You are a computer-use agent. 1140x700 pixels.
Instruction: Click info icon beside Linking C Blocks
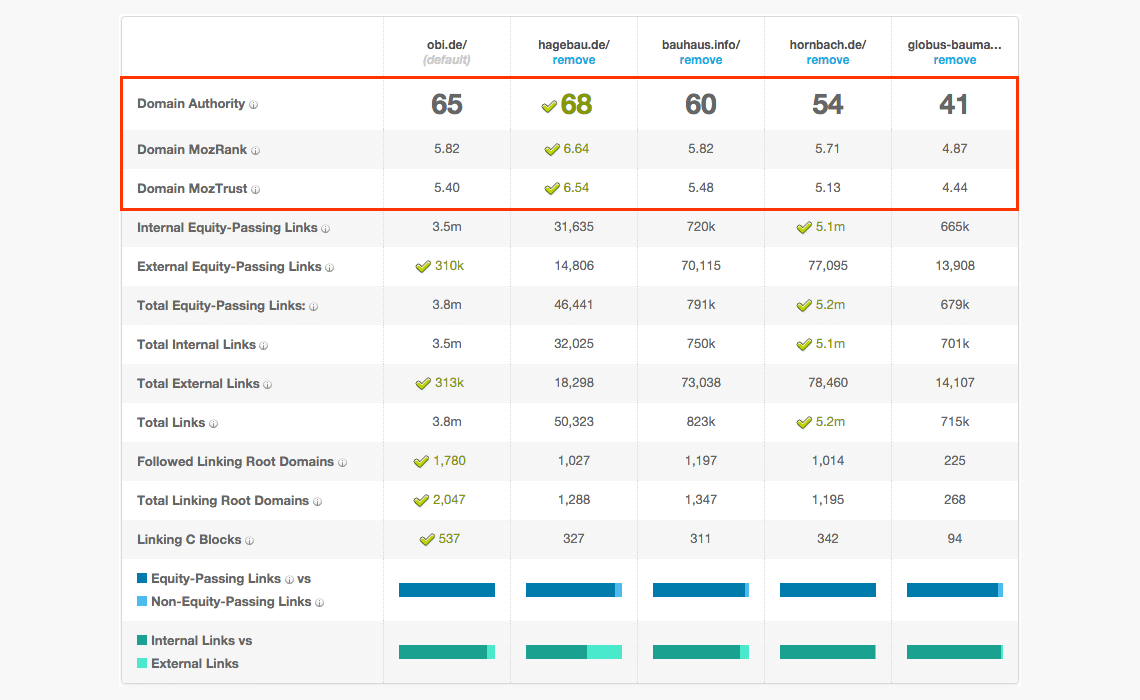point(249,541)
